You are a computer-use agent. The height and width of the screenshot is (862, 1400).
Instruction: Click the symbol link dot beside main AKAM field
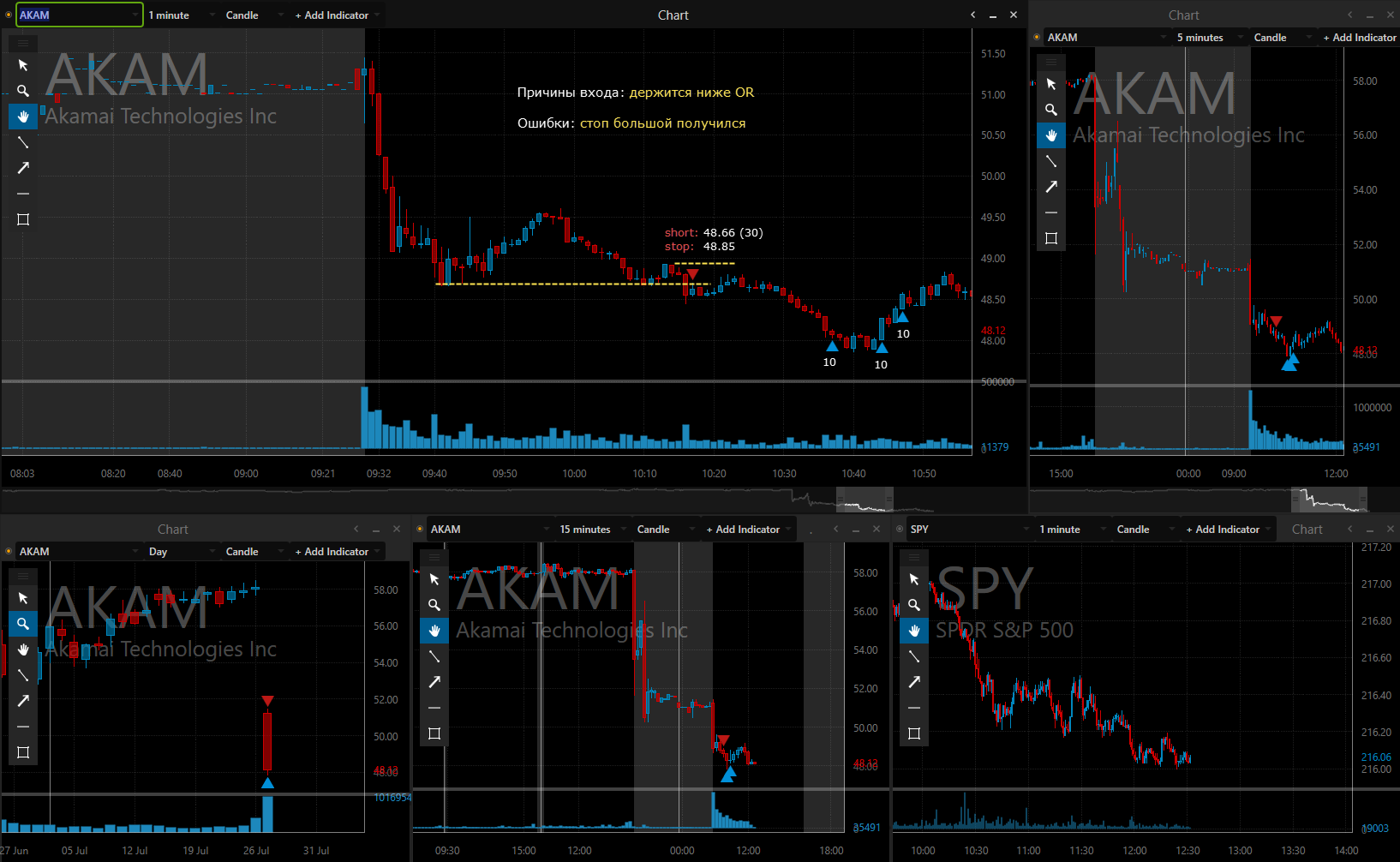[x=9, y=15]
